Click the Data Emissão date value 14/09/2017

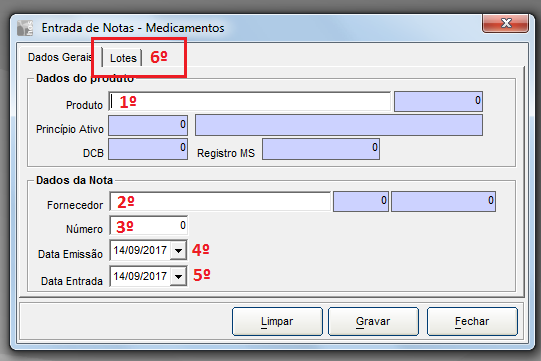tap(140, 250)
